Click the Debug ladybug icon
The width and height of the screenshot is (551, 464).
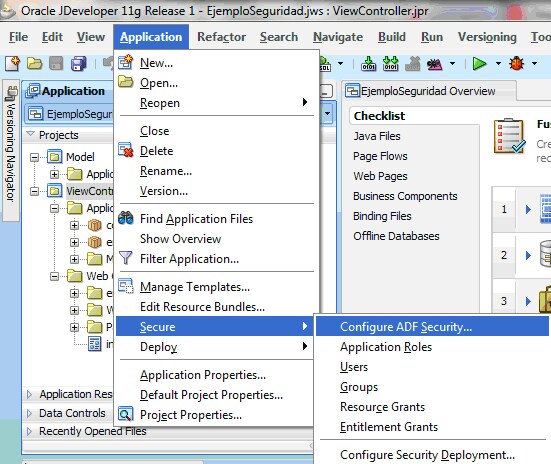pos(517,64)
